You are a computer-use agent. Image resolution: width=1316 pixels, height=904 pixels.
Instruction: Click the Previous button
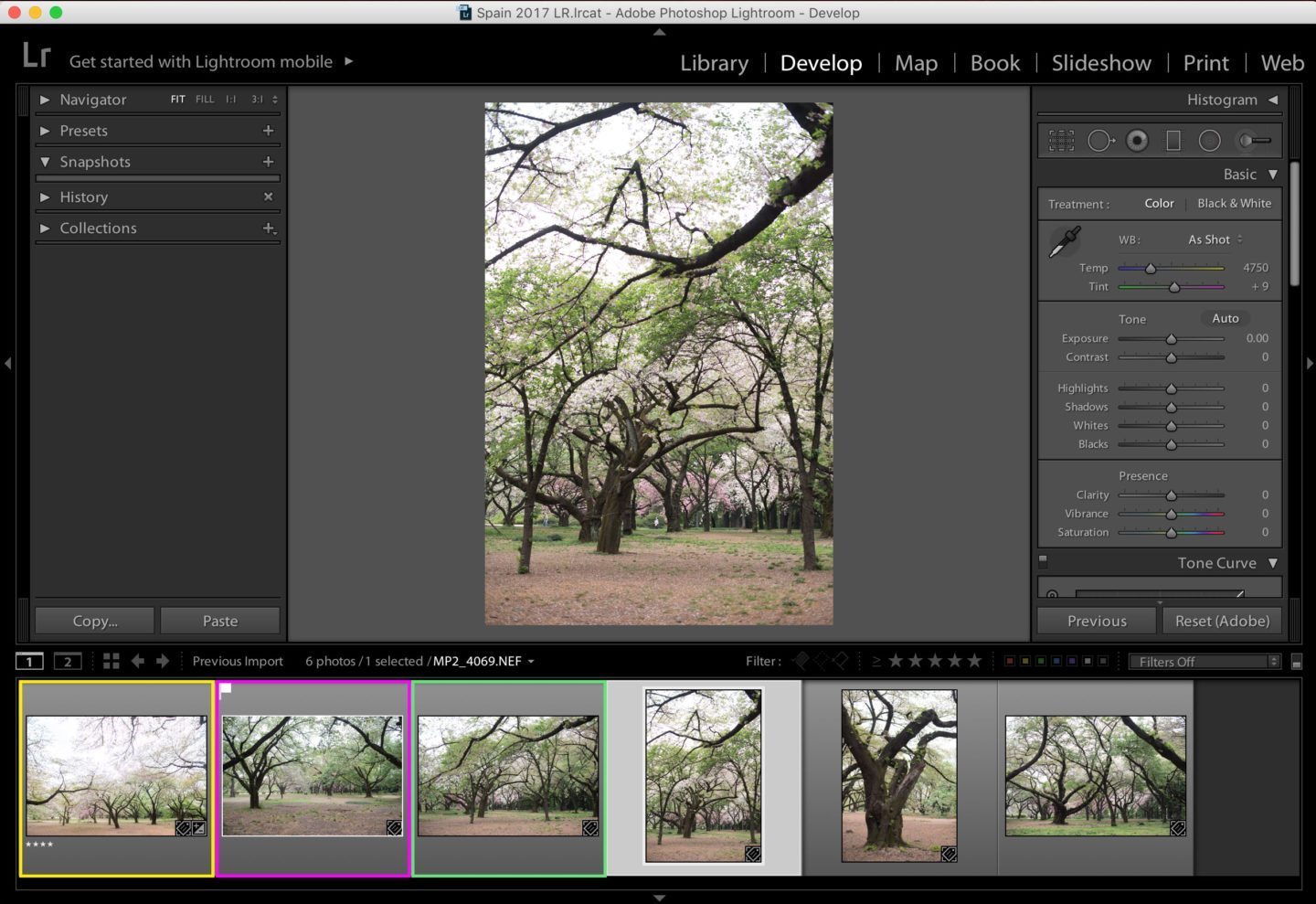(x=1097, y=621)
